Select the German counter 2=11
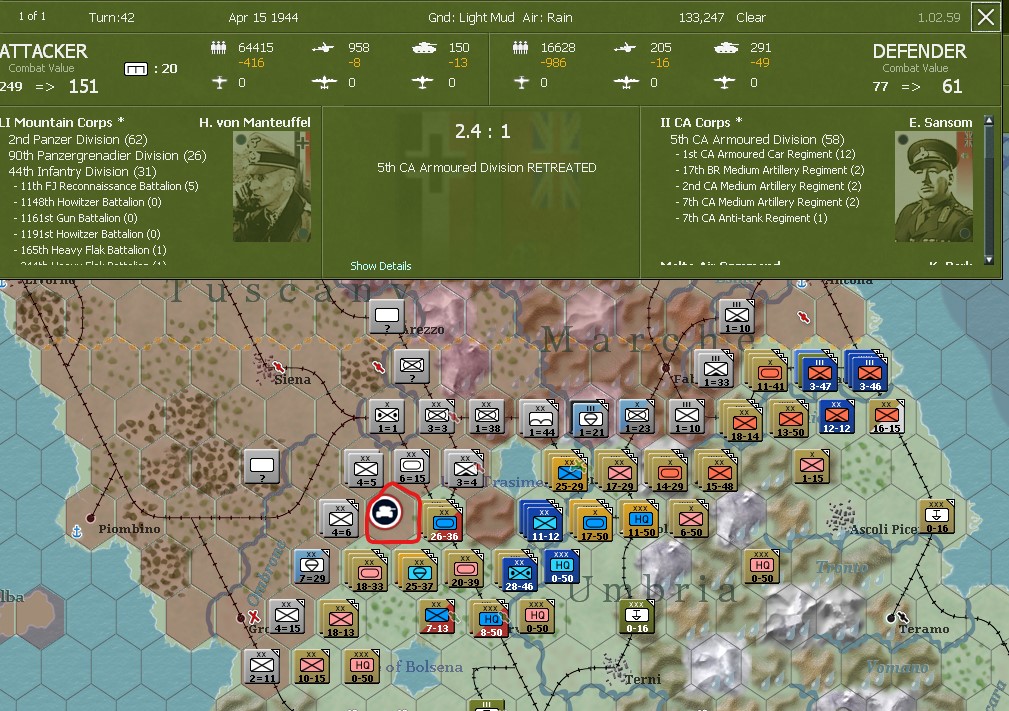 pyautogui.click(x=262, y=666)
